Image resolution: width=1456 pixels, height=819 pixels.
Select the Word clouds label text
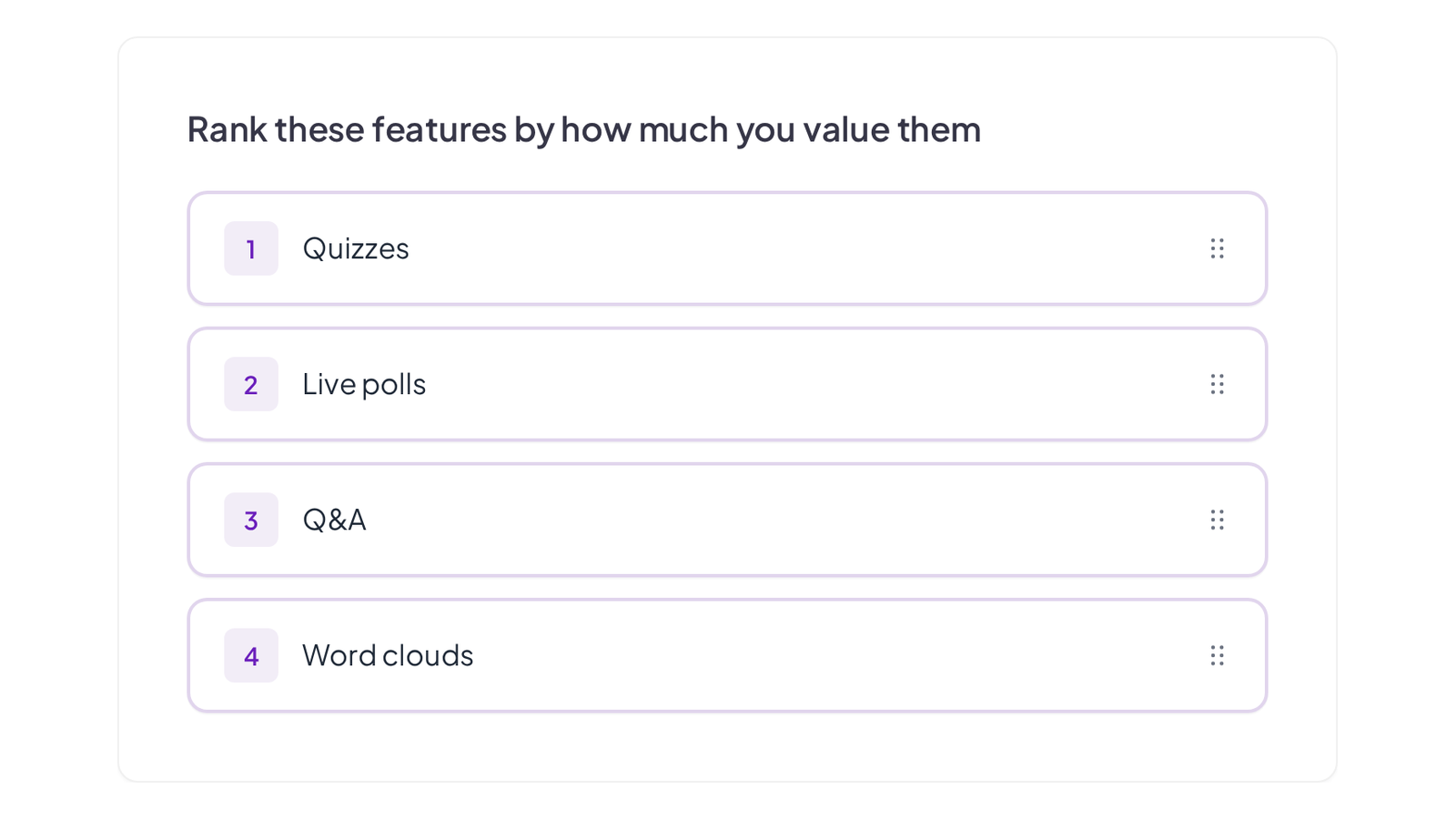(x=388, y=655)
